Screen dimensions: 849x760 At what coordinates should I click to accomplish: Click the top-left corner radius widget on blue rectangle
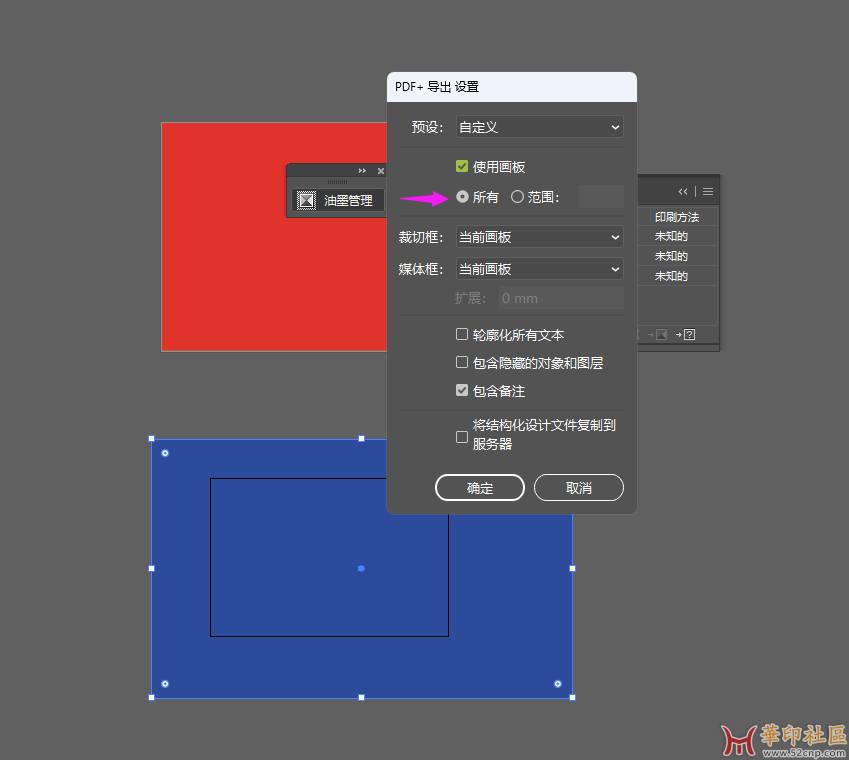(165, 453)
